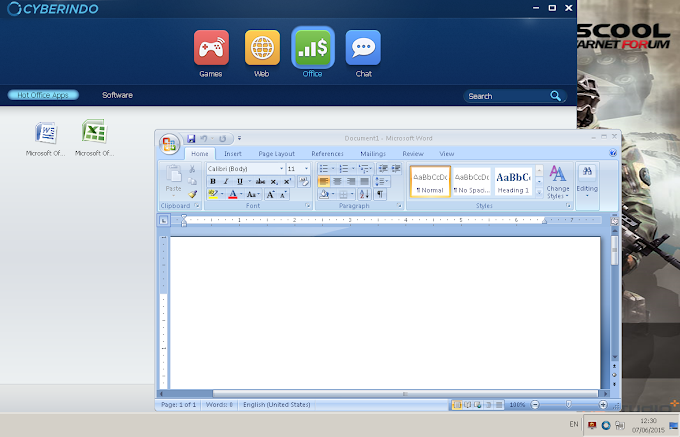Expand the Calibri (Body) font dropdown
Image resolution: width=680 pixels, height=437 pixels.
(x=281, y=168)
